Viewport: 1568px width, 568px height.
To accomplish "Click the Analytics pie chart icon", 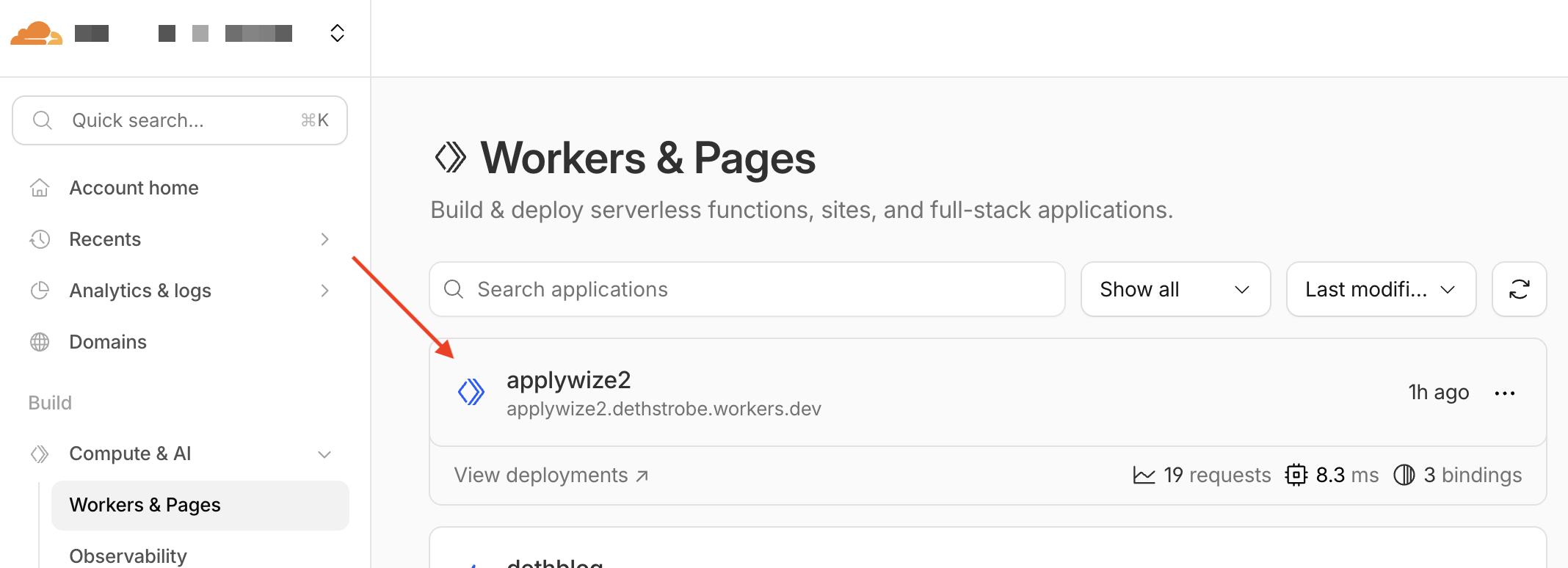I will 40,291.
